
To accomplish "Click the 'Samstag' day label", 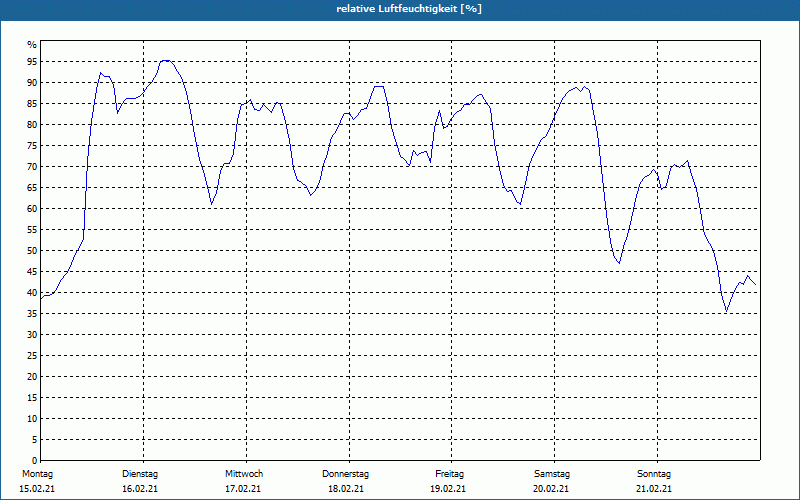I will 552,474.
